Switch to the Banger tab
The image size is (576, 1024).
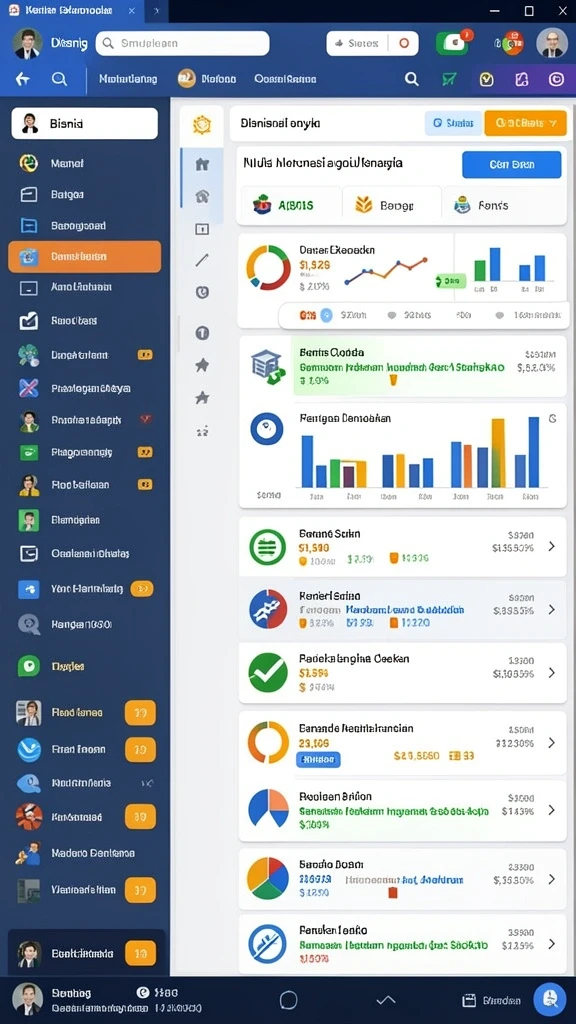coord(392,205)
